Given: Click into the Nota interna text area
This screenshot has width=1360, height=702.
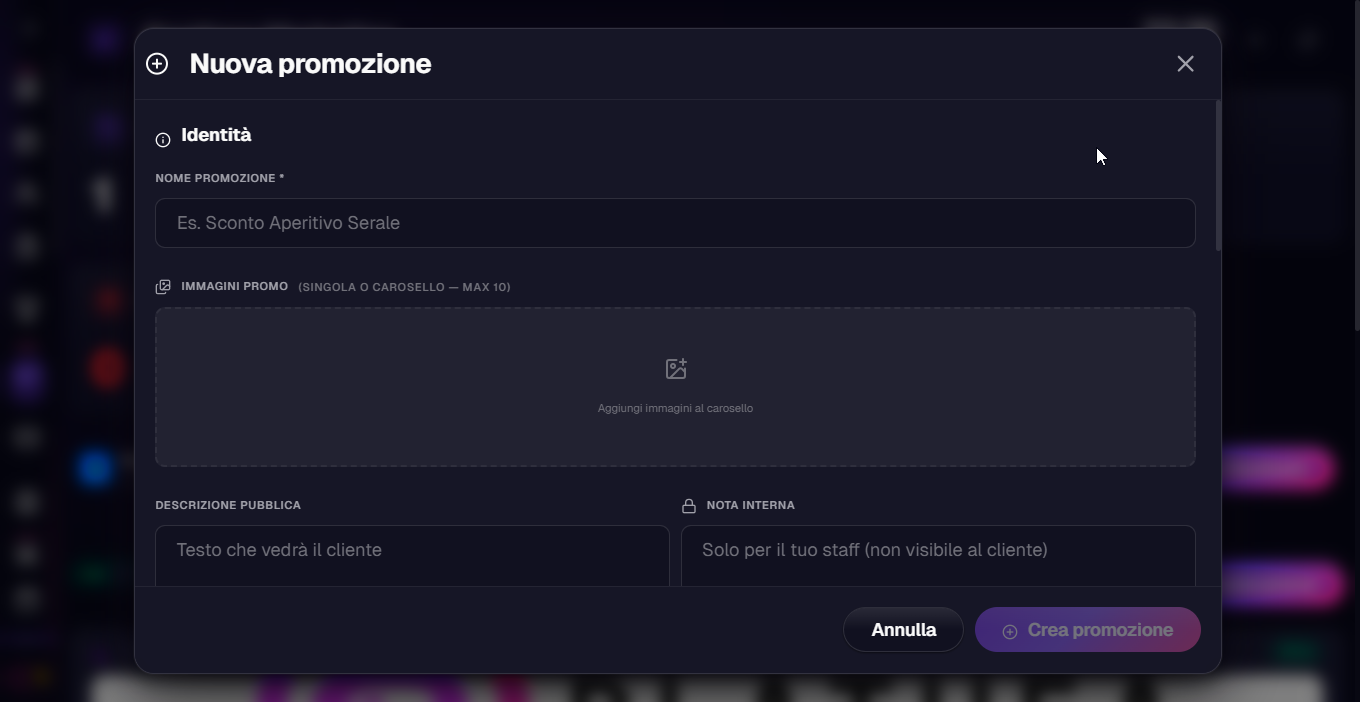Looking at the screenshot, I should 938,555.
